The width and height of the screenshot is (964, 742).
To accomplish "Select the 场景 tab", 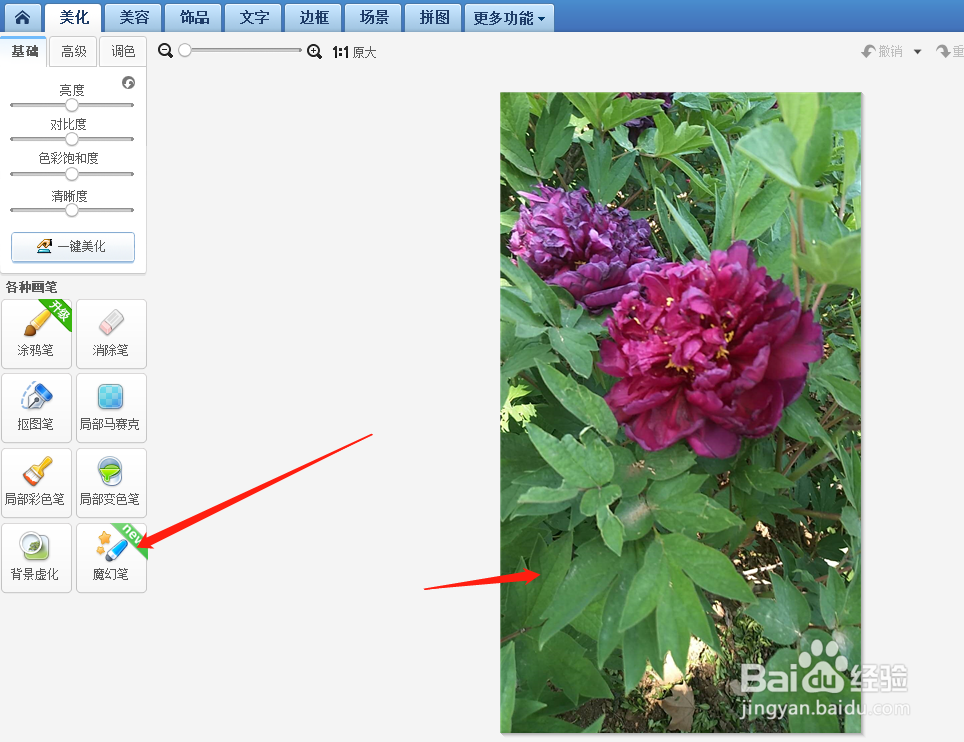I will click(x=374, y=17).
